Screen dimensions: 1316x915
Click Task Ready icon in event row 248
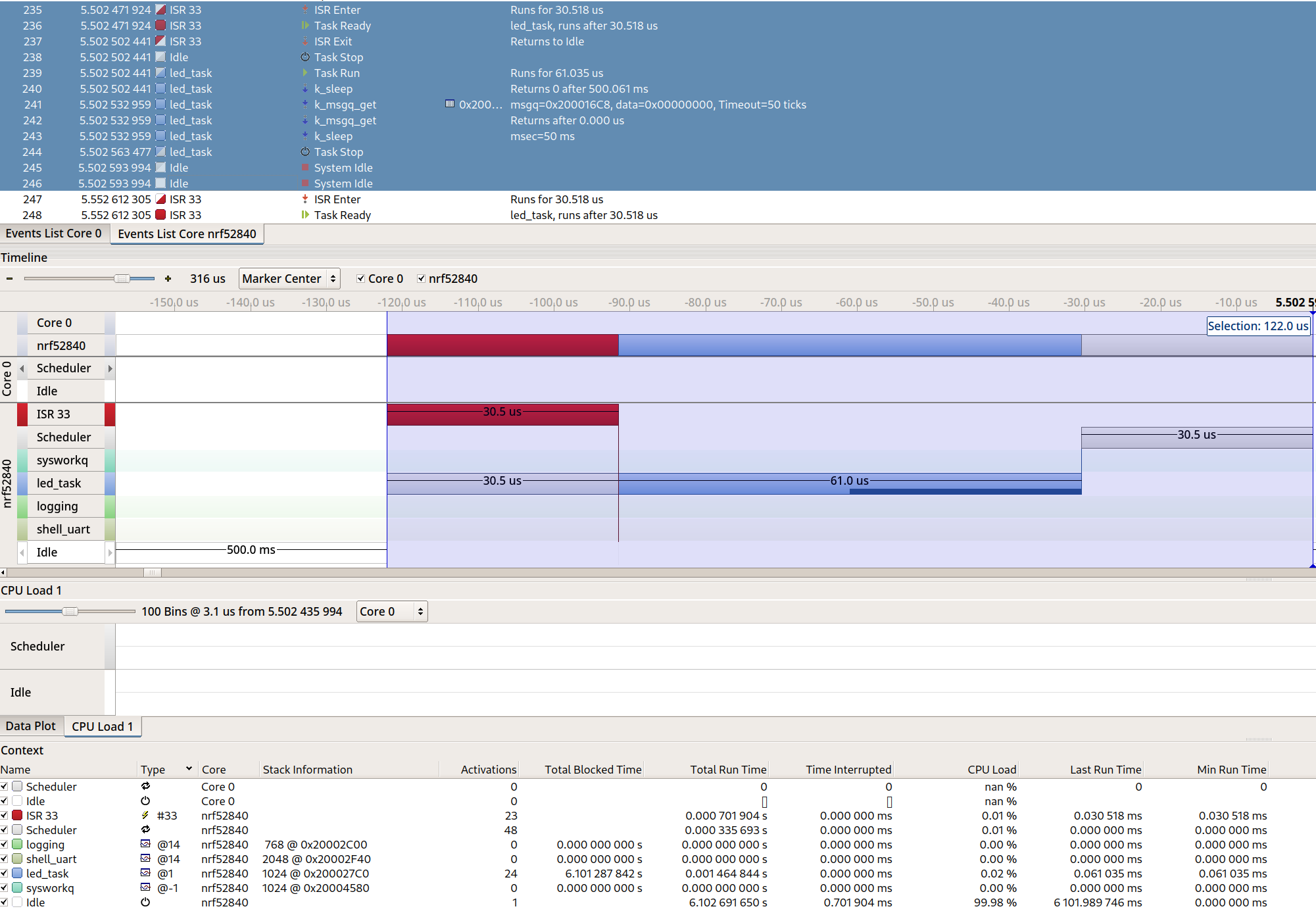(x=305, y=215)
